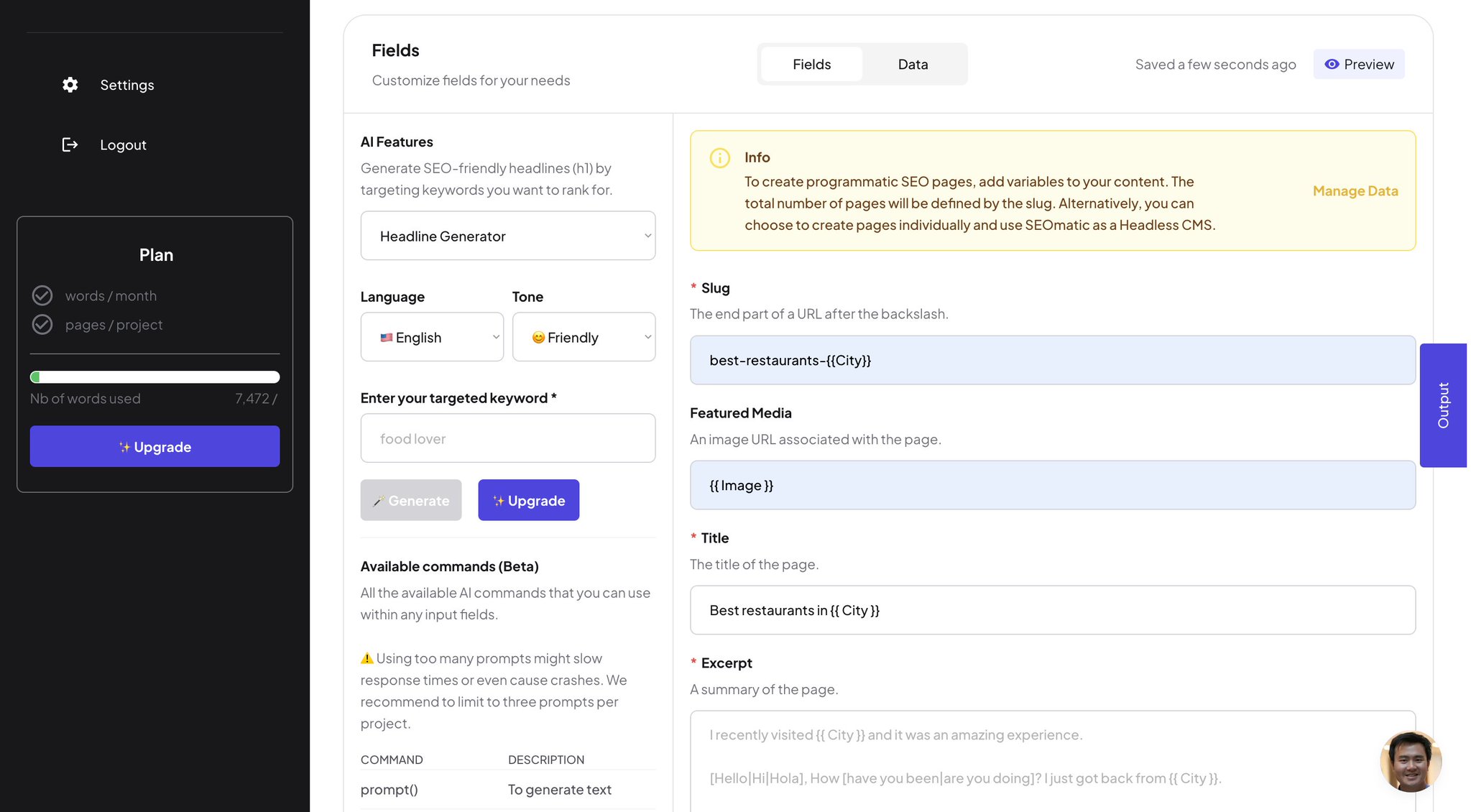The height and width of the screenshot is (812, 1471).
Task: Click the Logout arrow icon
Action: pos(70,144)
